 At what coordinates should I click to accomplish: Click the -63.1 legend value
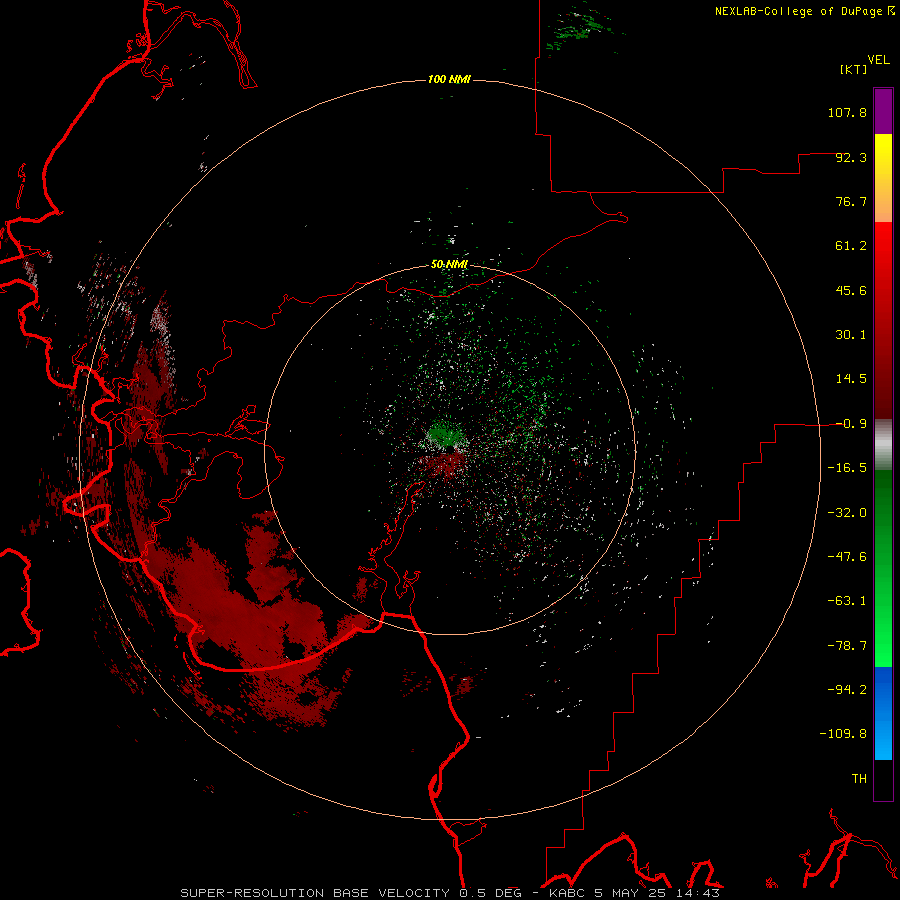coord(847,601)
